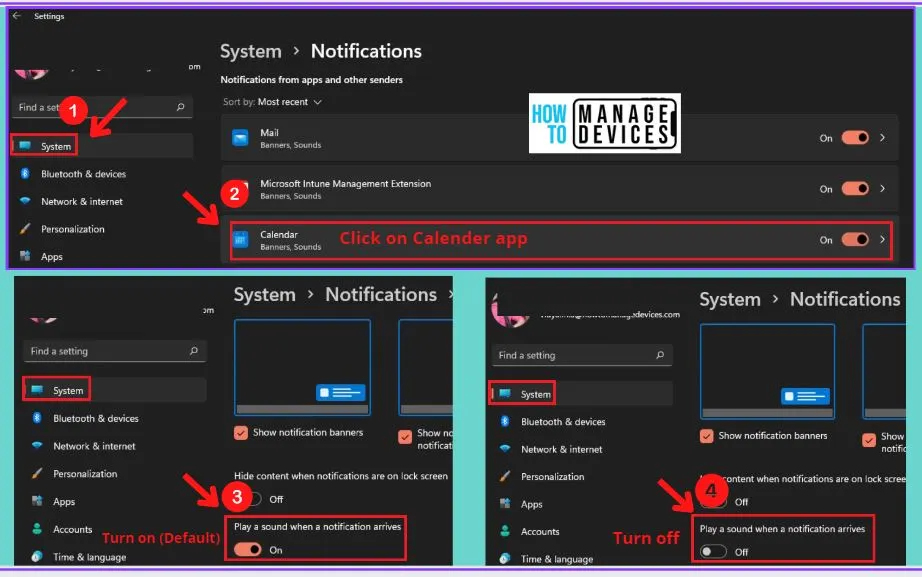922x577 pixels.
Task: Click Accounts icon in bottom-left panel
Action: [37, 529]
